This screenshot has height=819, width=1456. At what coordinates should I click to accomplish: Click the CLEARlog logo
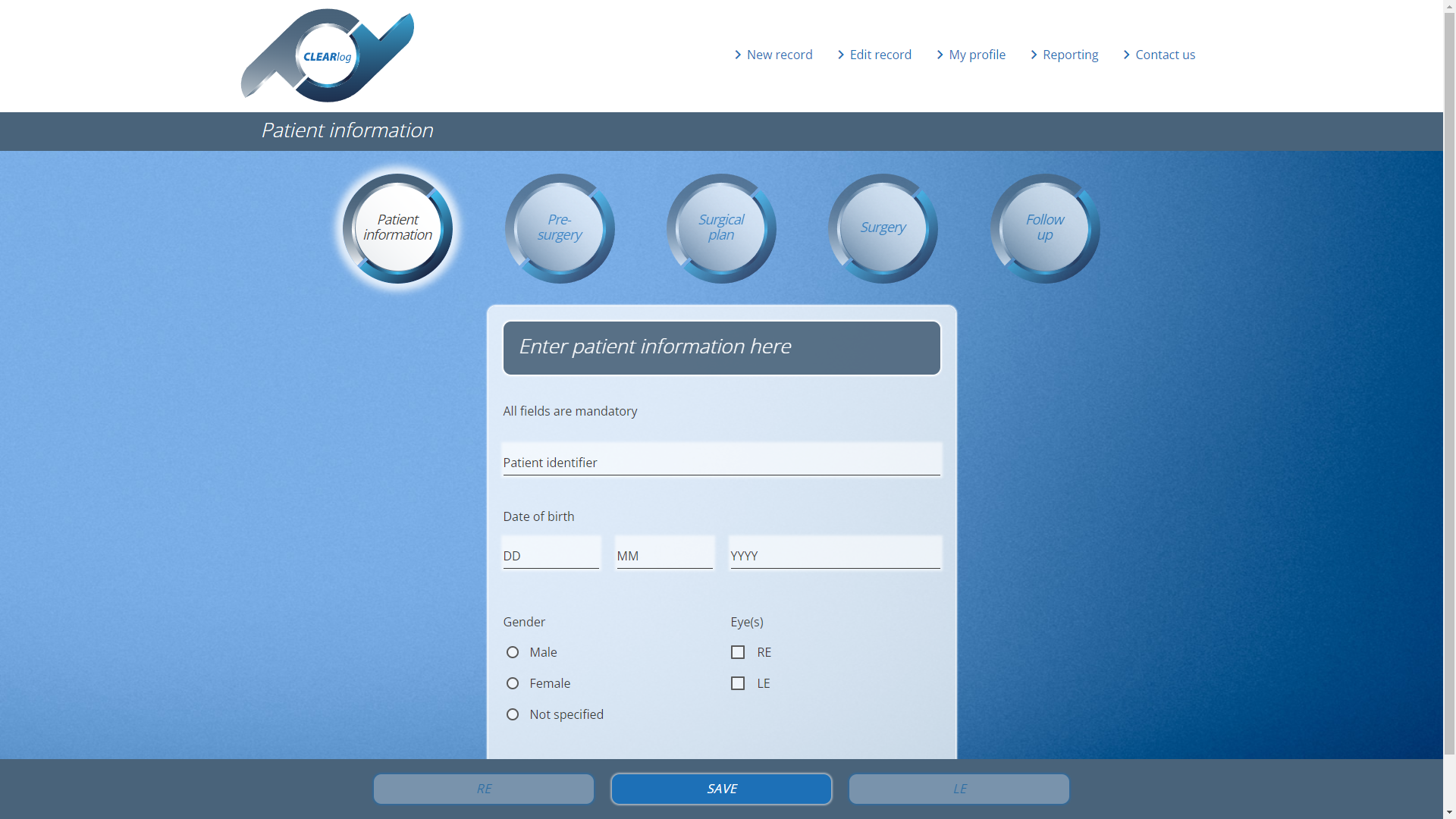328,56
